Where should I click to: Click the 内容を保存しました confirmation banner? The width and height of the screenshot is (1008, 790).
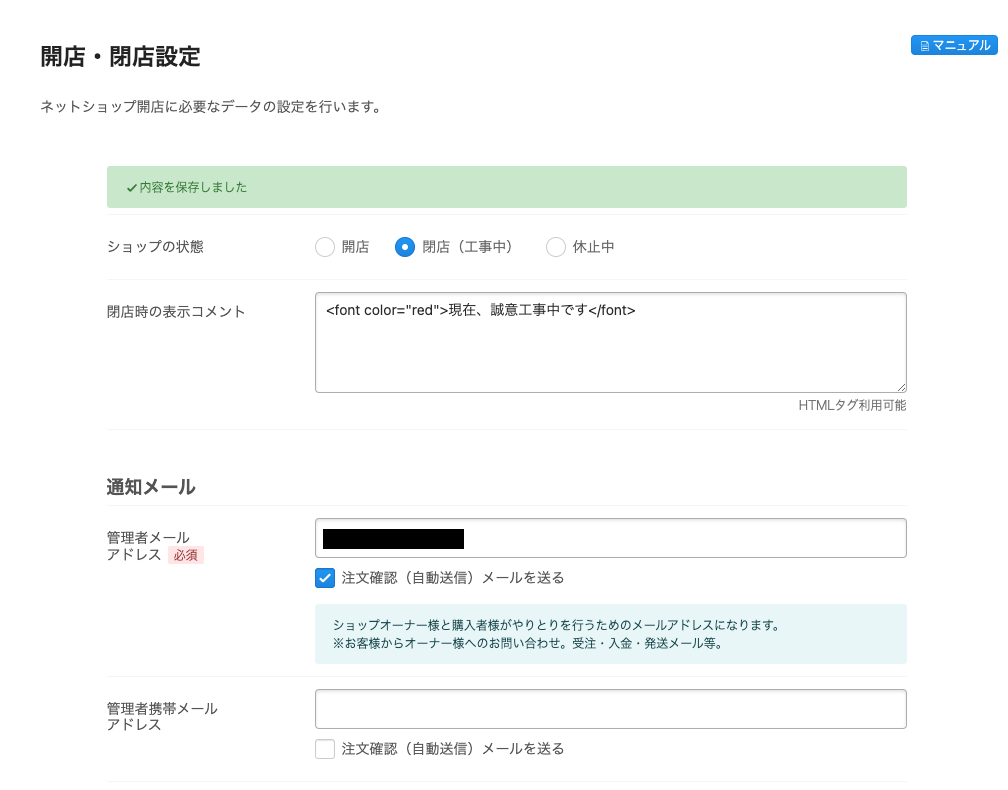tap(506, 186)
